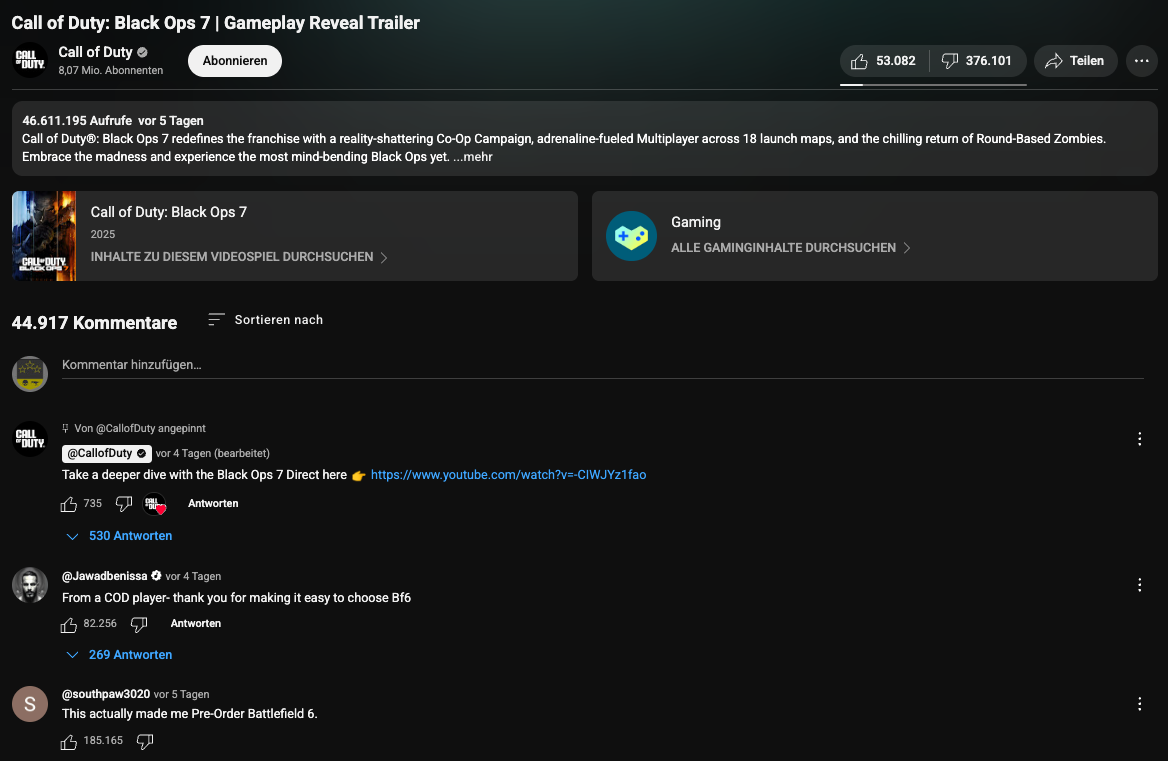Viewport: 1168px width, 761px height.
Task: Open the @southpaw3020 username link
Action: click(x=106, y=695)
